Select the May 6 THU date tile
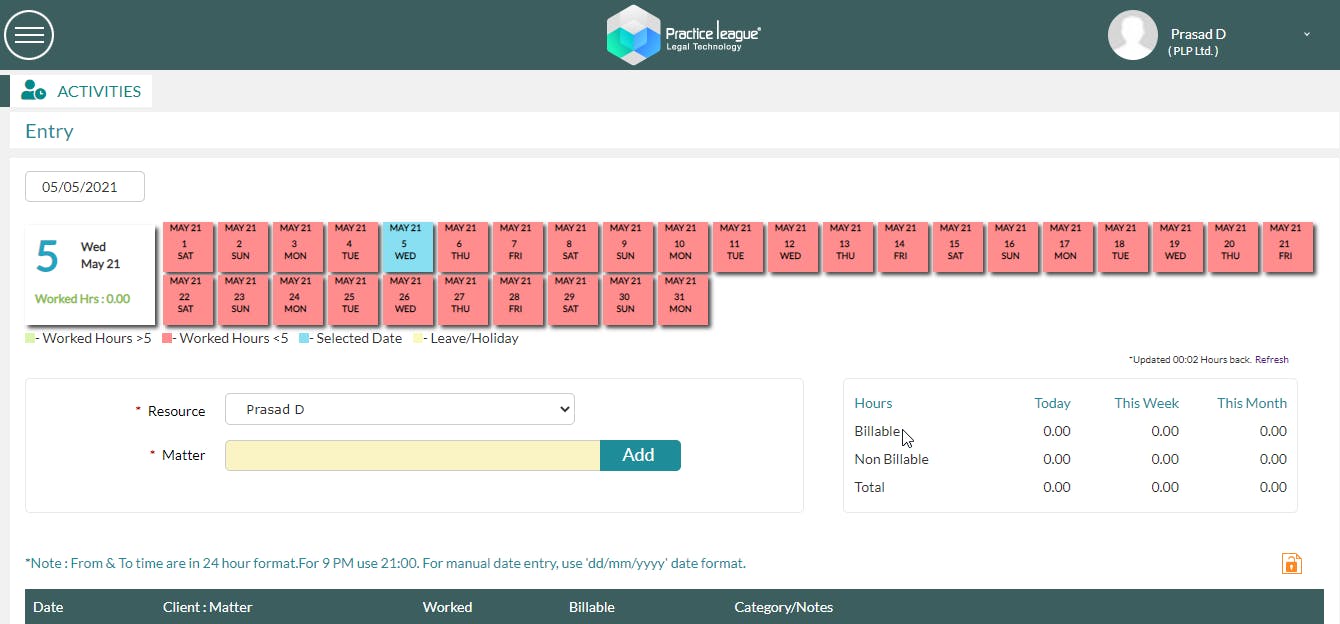 460,246
